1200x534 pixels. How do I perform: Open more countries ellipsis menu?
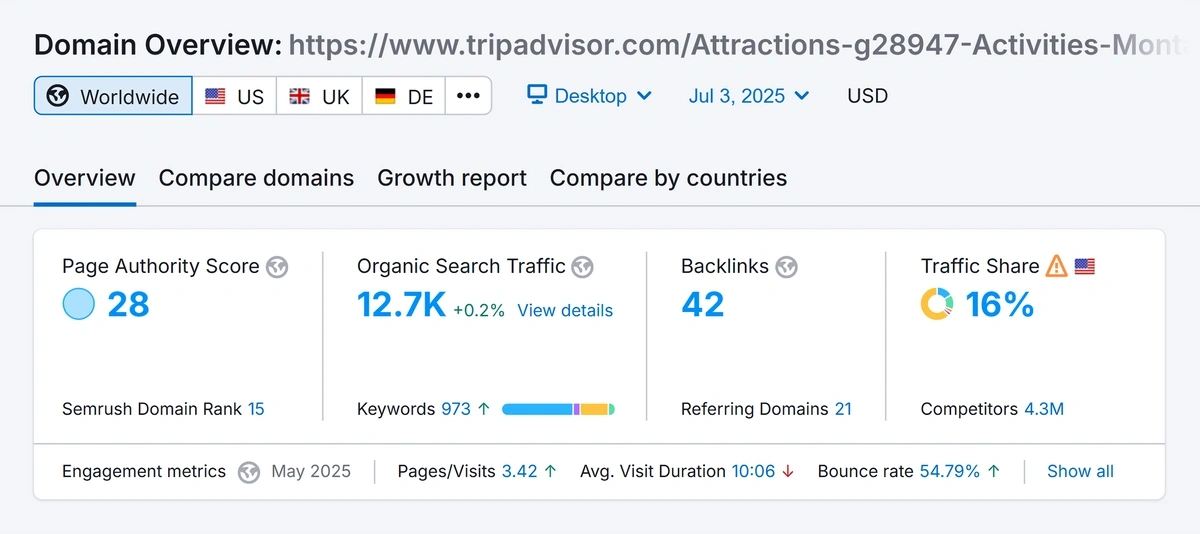point(468,96)
